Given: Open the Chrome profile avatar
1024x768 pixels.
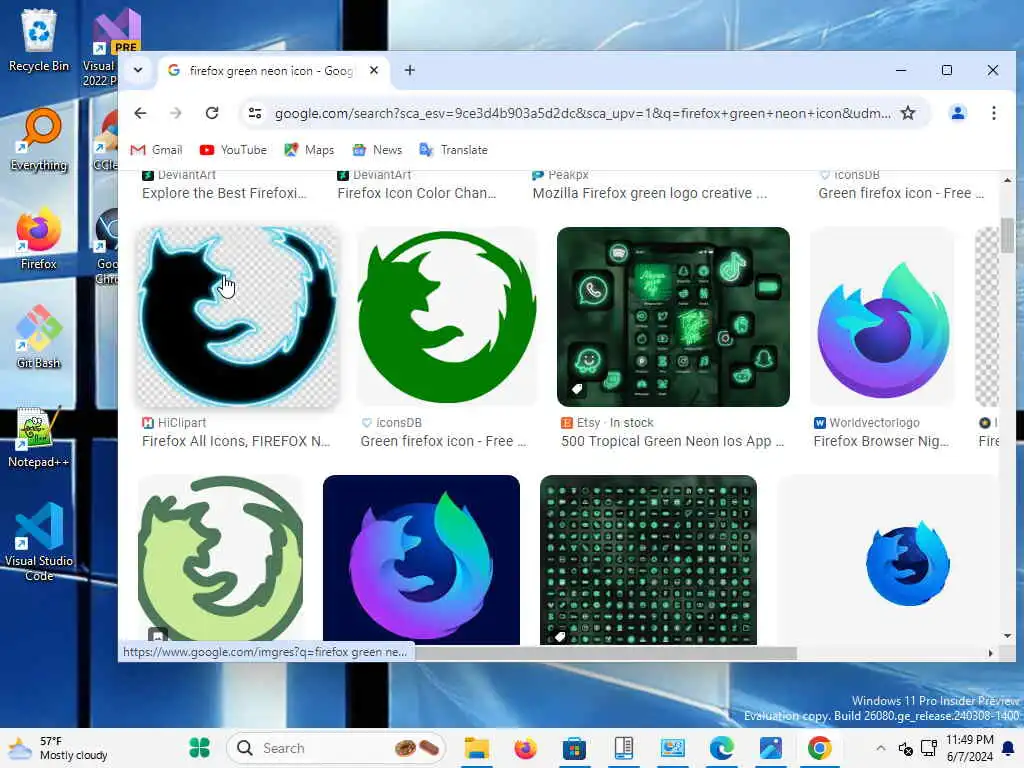Looking at the screenshot, I should tap(957, 113).
